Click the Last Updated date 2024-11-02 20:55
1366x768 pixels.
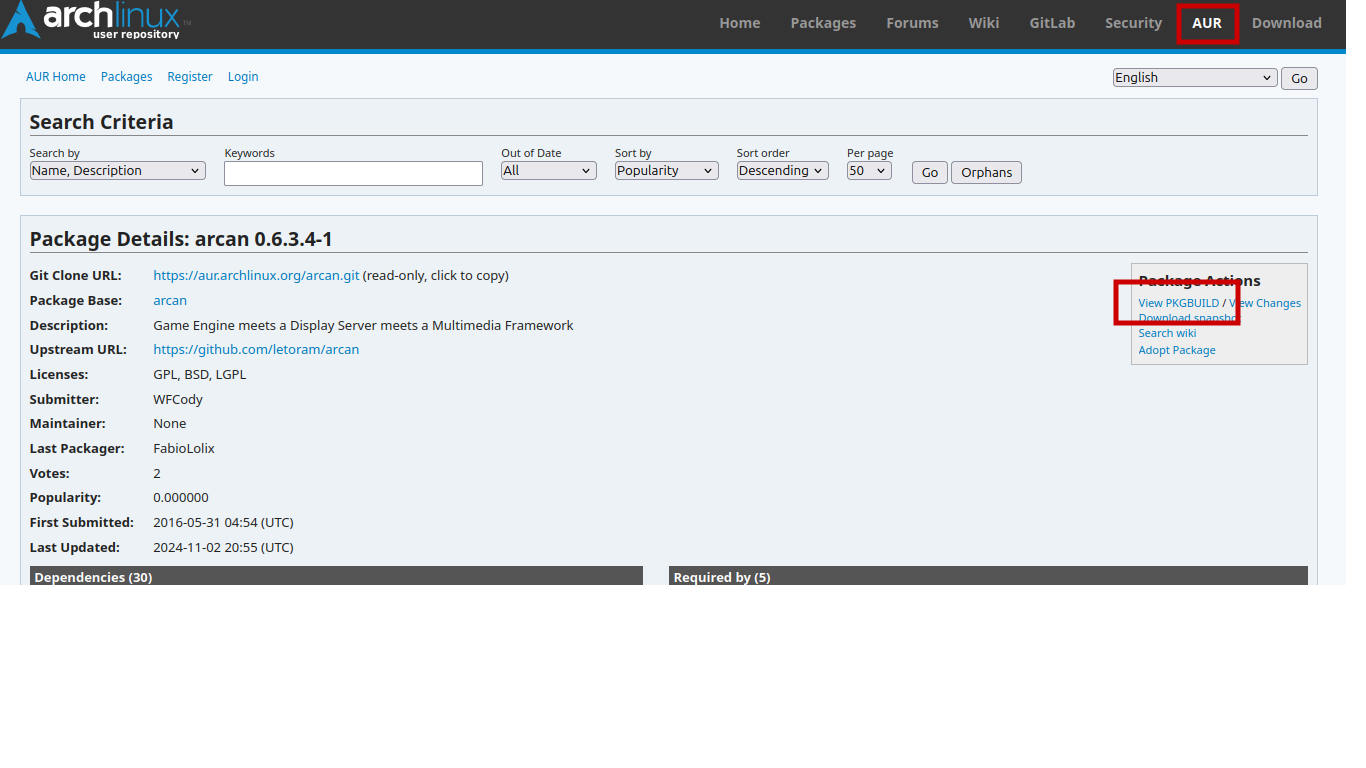pyautogui.click(x=223, y=548)
